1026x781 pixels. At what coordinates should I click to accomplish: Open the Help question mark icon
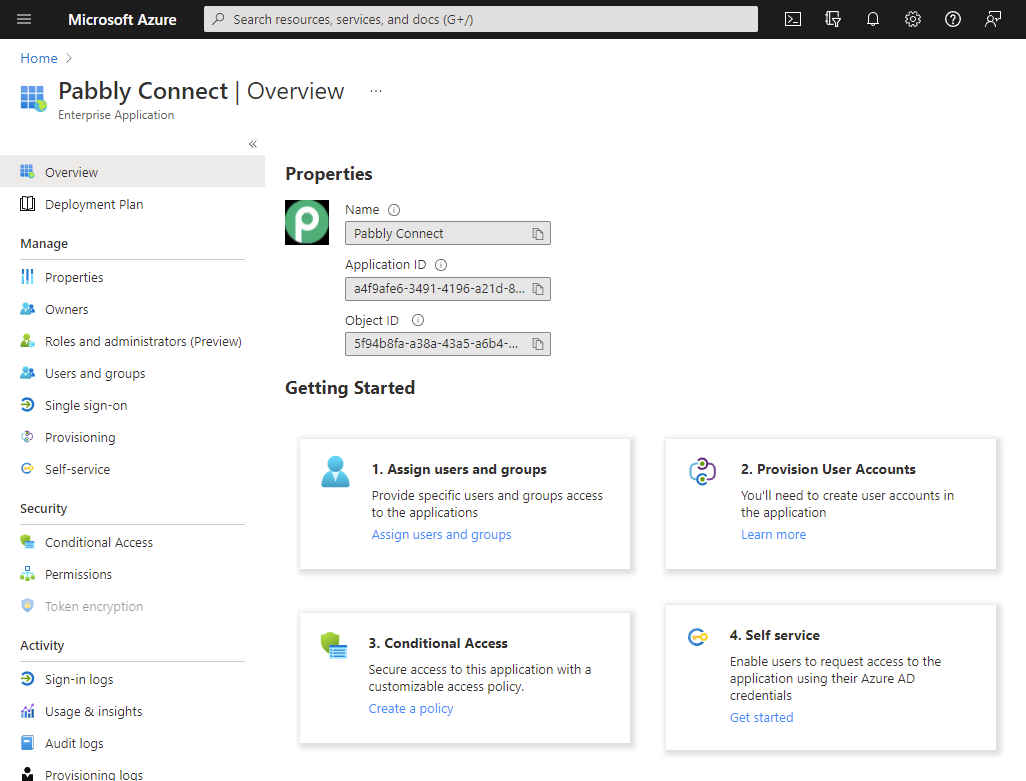[x=953, y=19]
